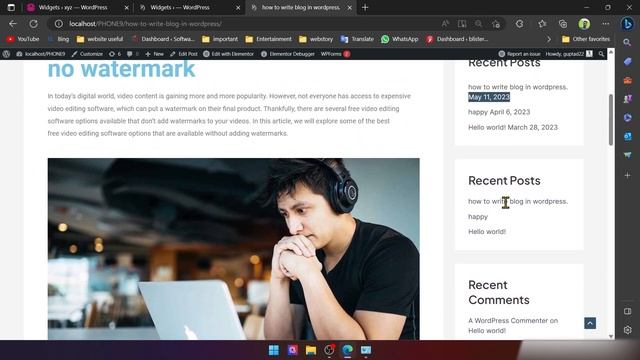Screen dimensions: 640x360
Task: Open updates counter in admin bar
Action: click(x=115, y=54)
